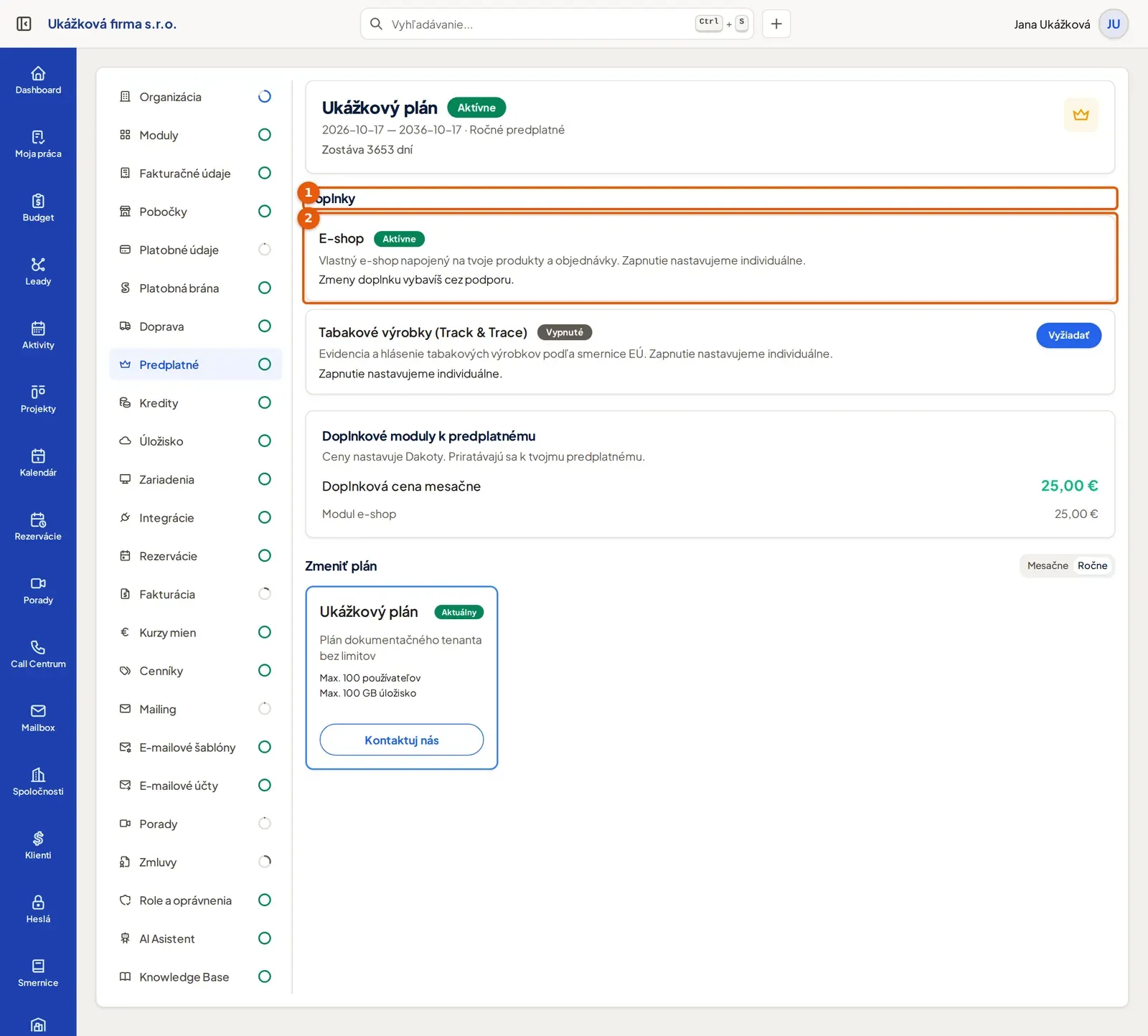
Task: Switch billing to Mesačne
Action: point(1048,565)
